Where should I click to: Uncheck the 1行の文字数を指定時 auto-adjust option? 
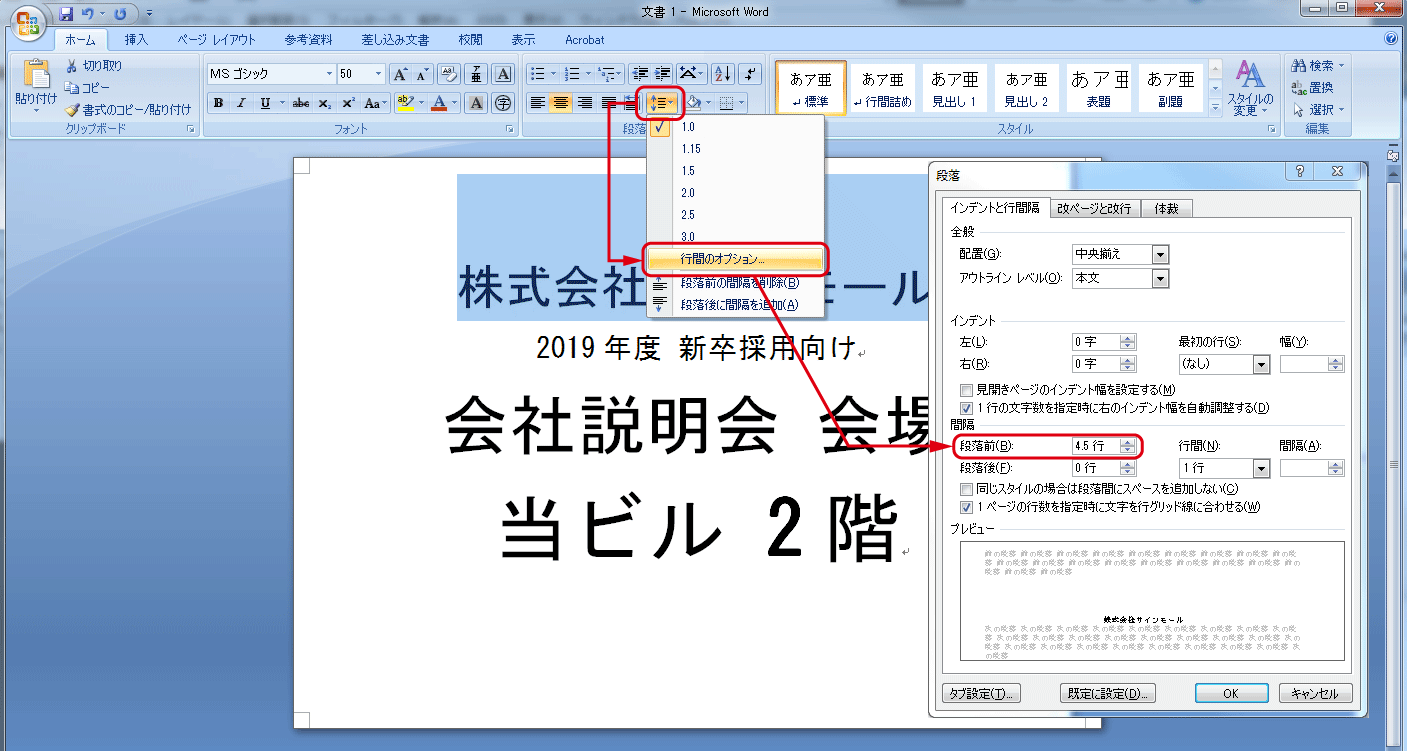(966, 407)
